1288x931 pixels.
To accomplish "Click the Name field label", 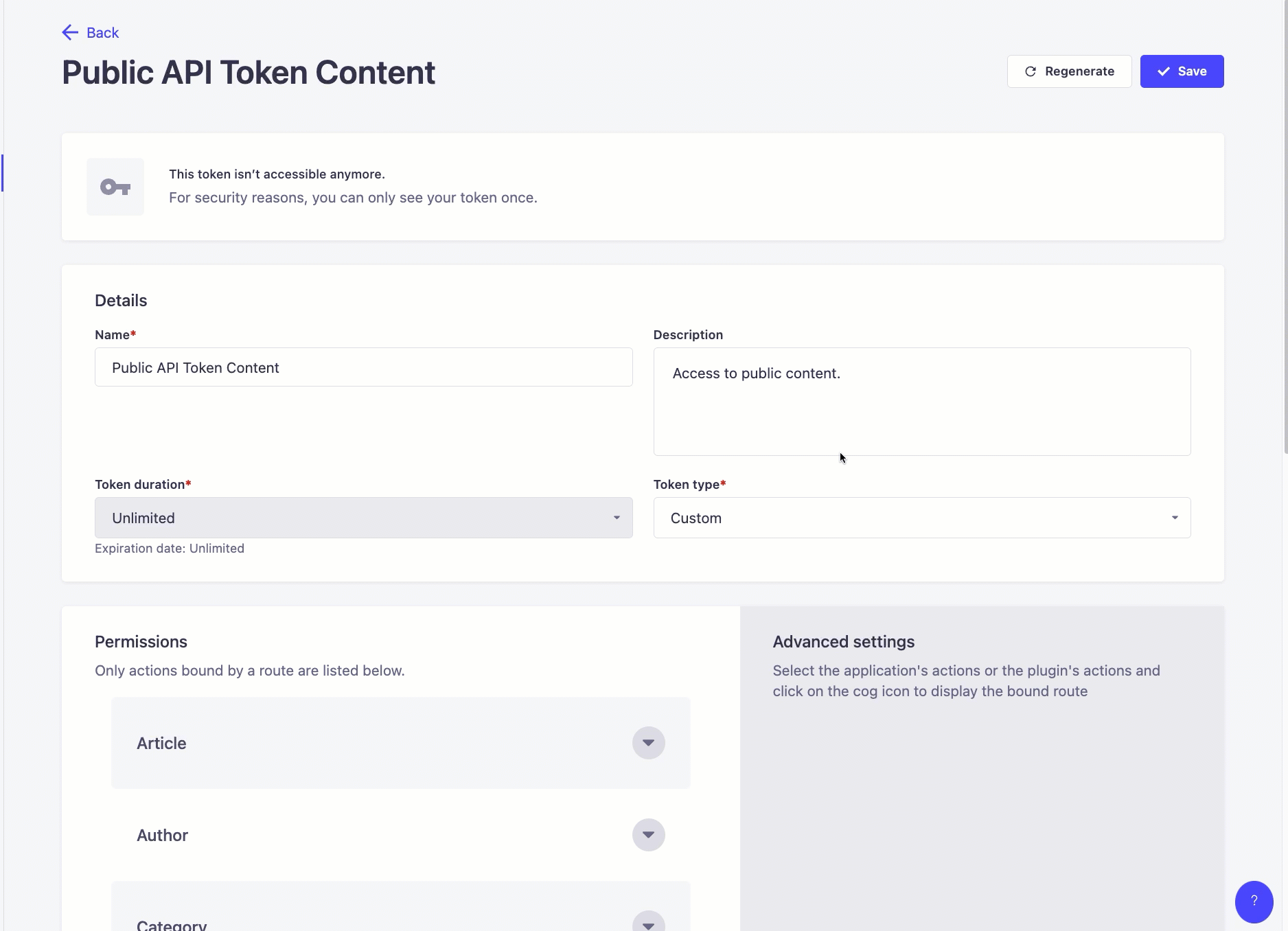I will [115, 335].
